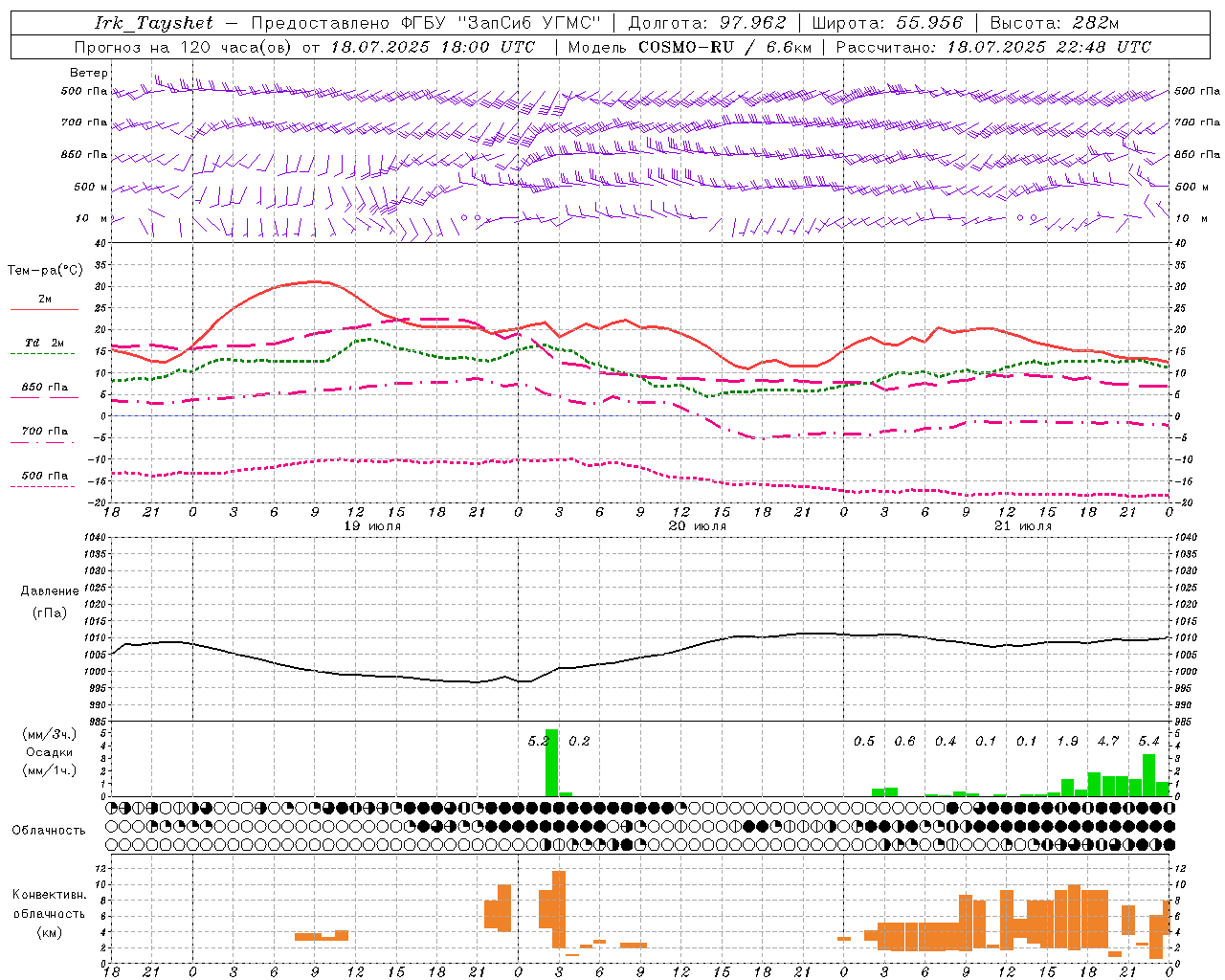The image size is (1225, 980).
Task: Click the Давление pressure panel label
Action: tap(49, 591)
